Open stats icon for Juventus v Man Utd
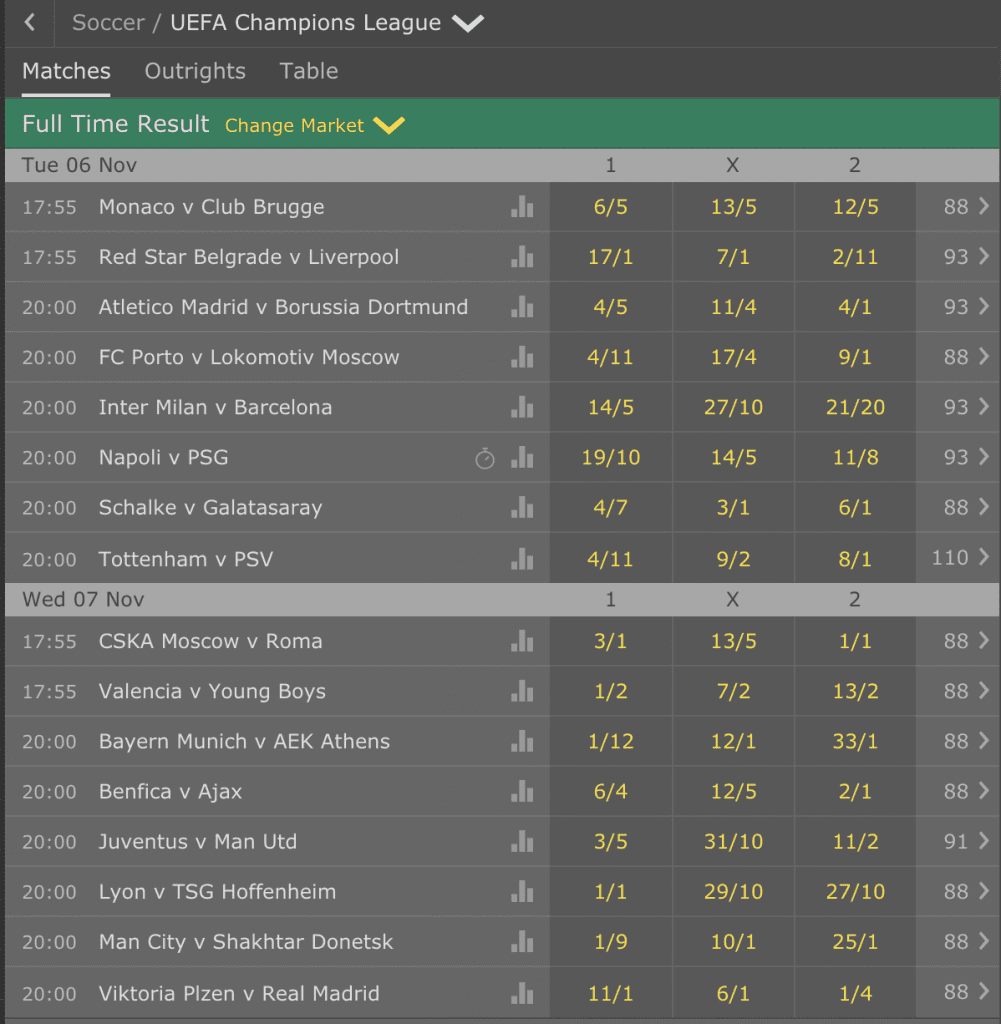The width and height of the screenshot is (1001, 1024). tap(522, 841)
